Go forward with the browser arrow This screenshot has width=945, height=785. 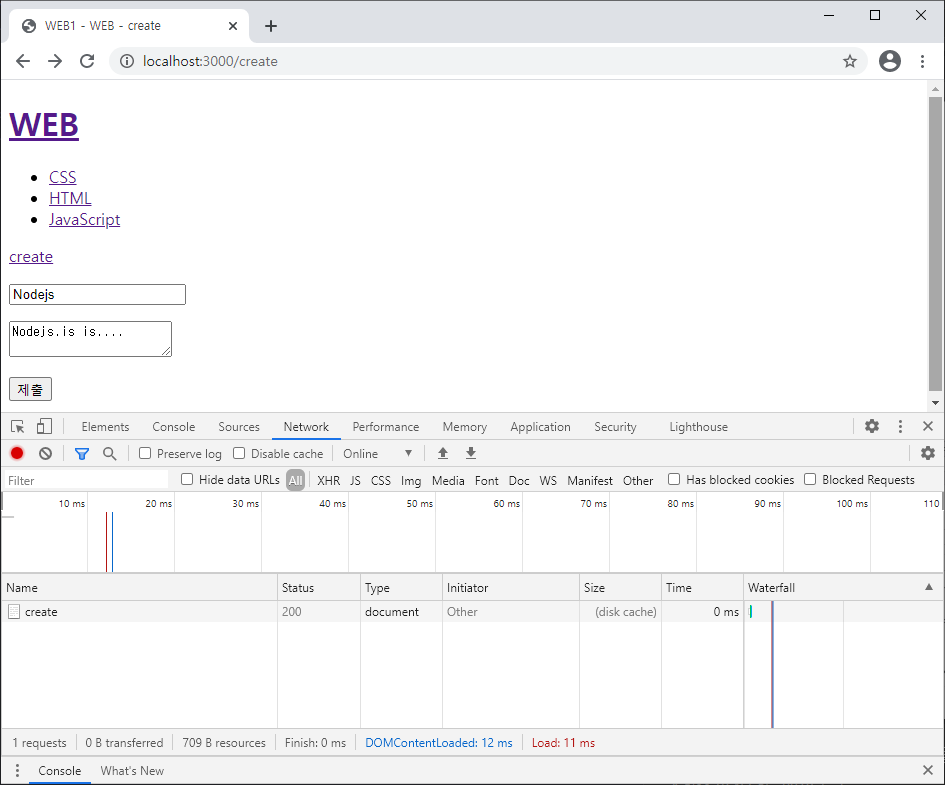tap(55, 61)
